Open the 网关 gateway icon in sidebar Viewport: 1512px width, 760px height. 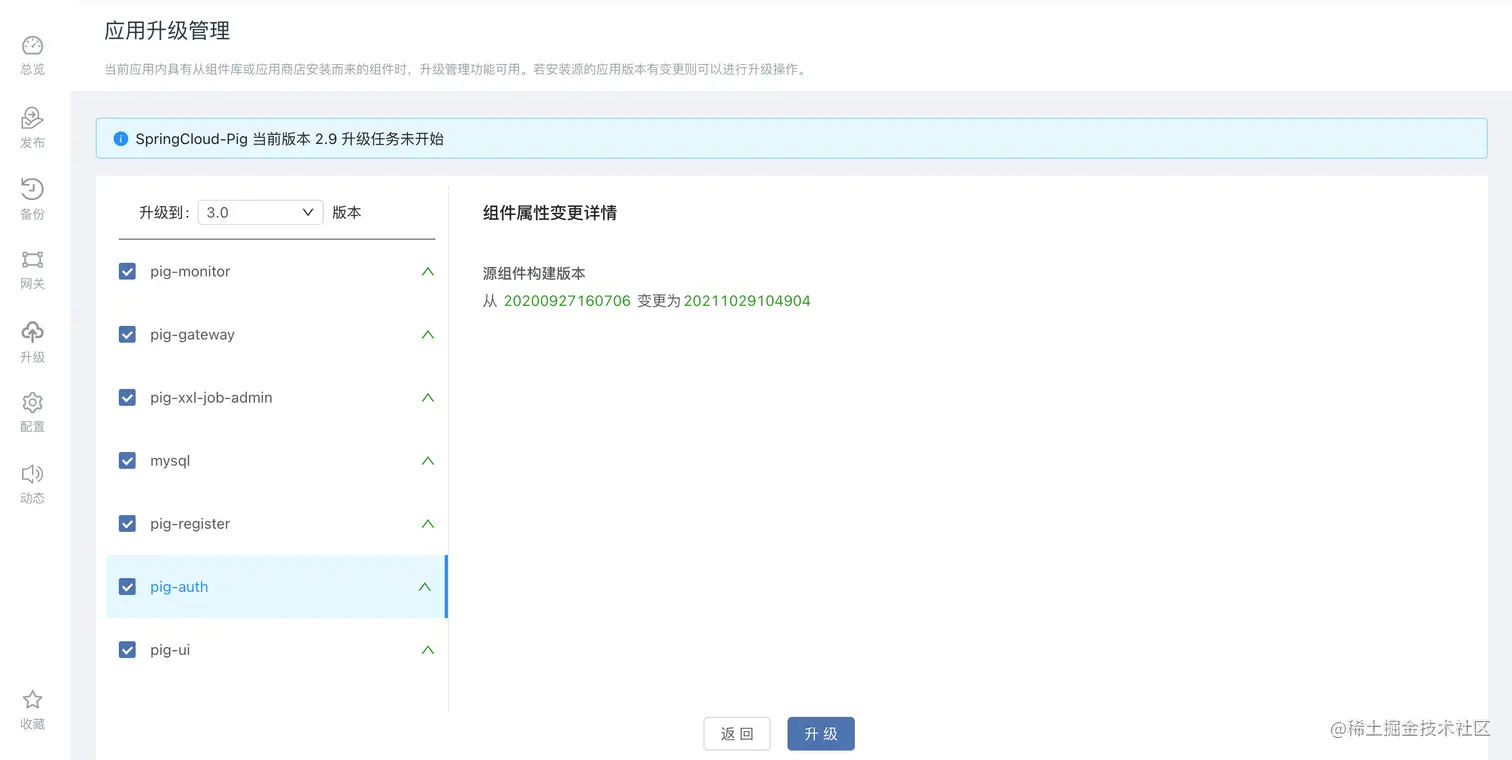[33, 260]
